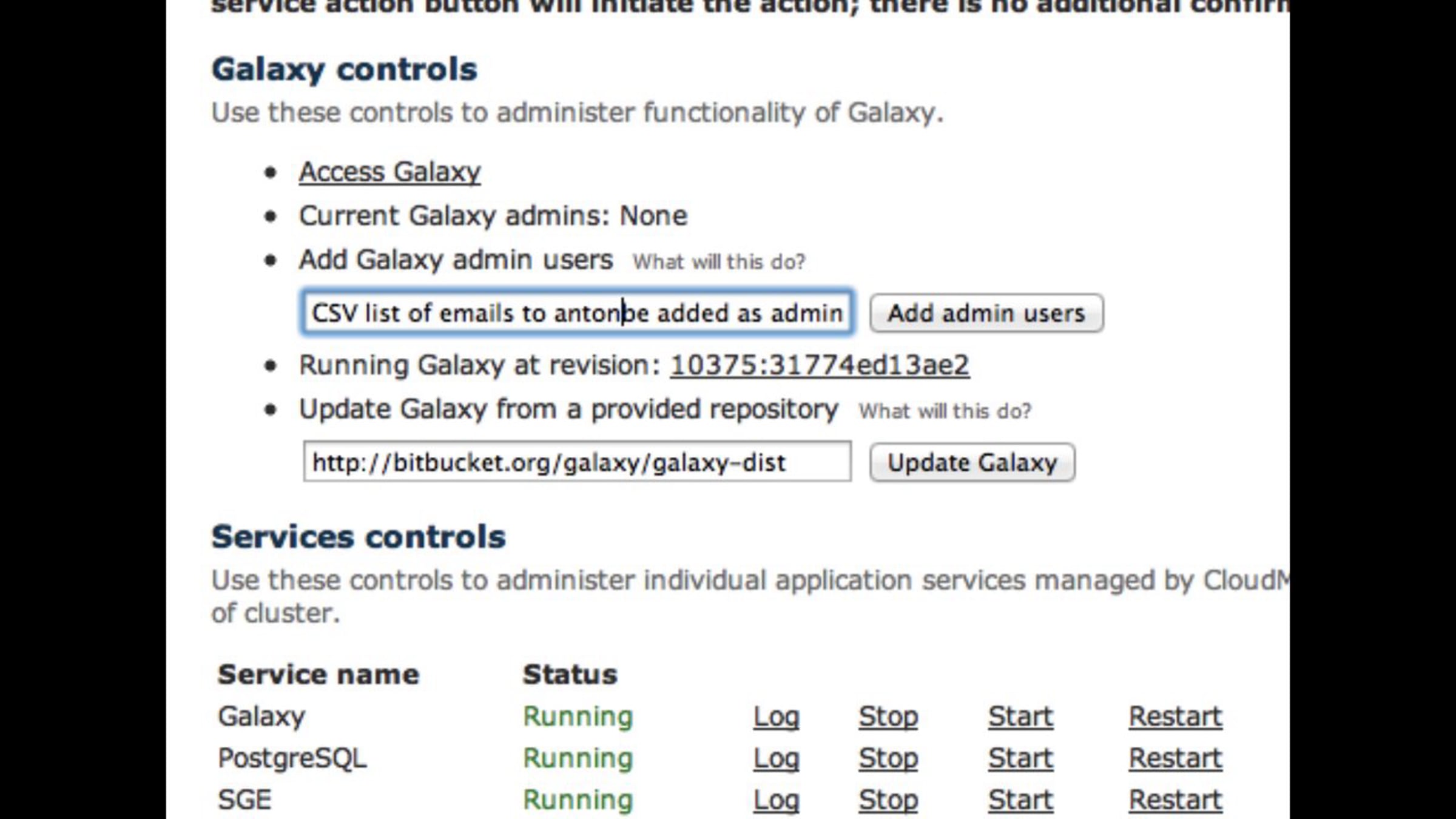Image resolution: width=1456 pixels, height=819 pixels.
Task: Click the admin emails input field
Action: 576,313
